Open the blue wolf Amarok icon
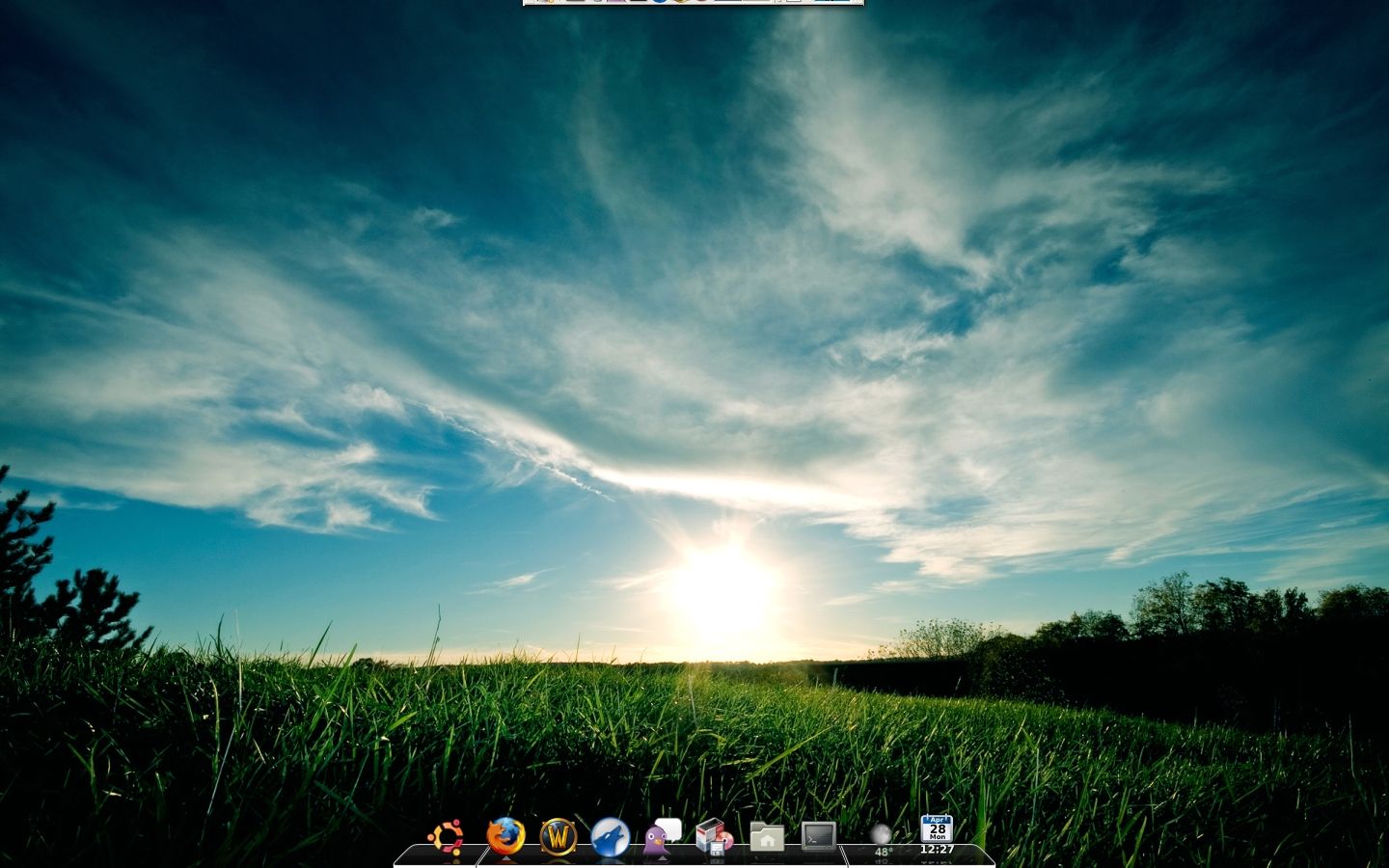 coord(610,836)
